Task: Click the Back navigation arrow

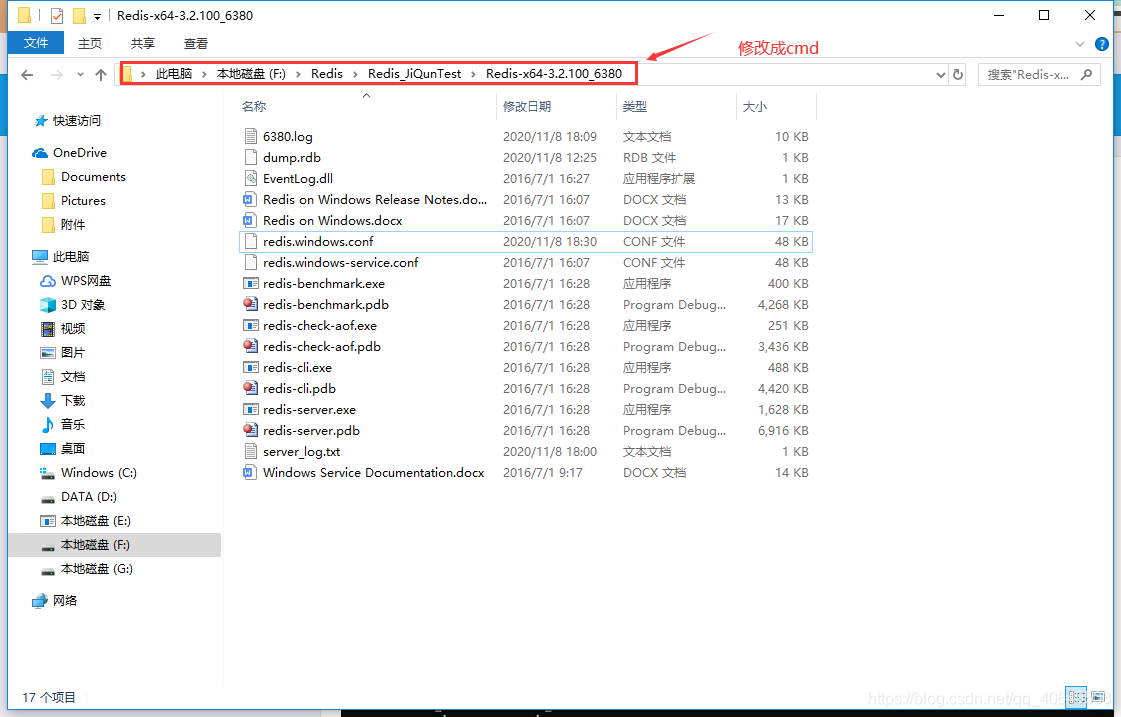Action: coord(27,74)
